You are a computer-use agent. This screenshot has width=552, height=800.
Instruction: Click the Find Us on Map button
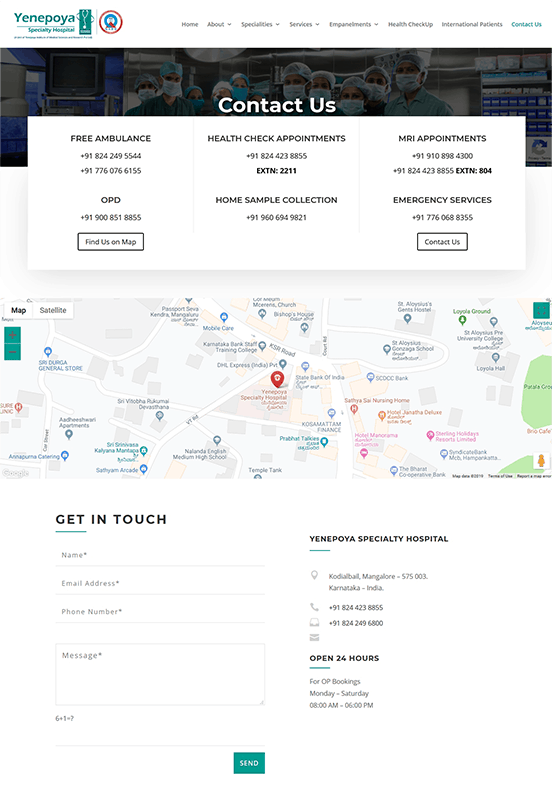(x=111, y=242)
